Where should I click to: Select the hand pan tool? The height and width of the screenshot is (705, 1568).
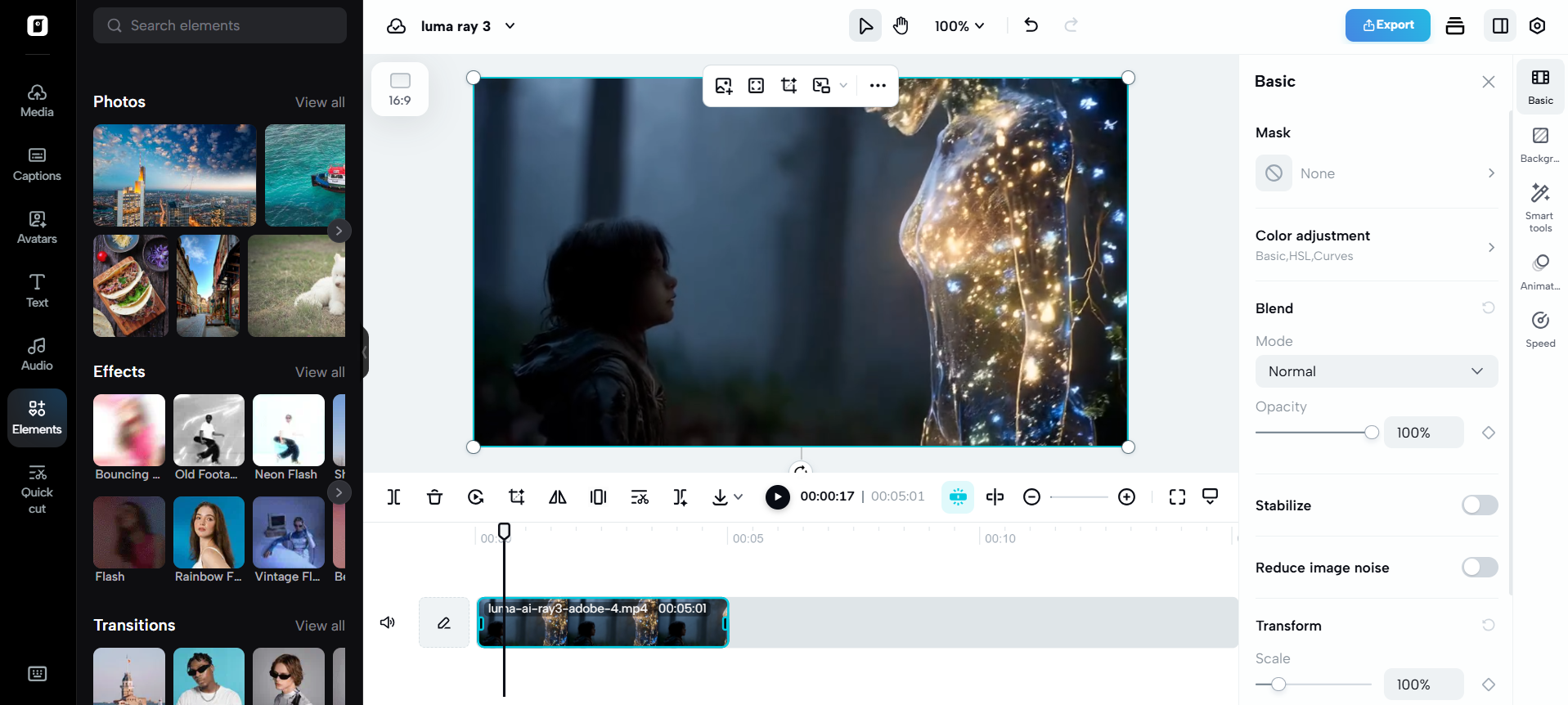coord(901,26)
